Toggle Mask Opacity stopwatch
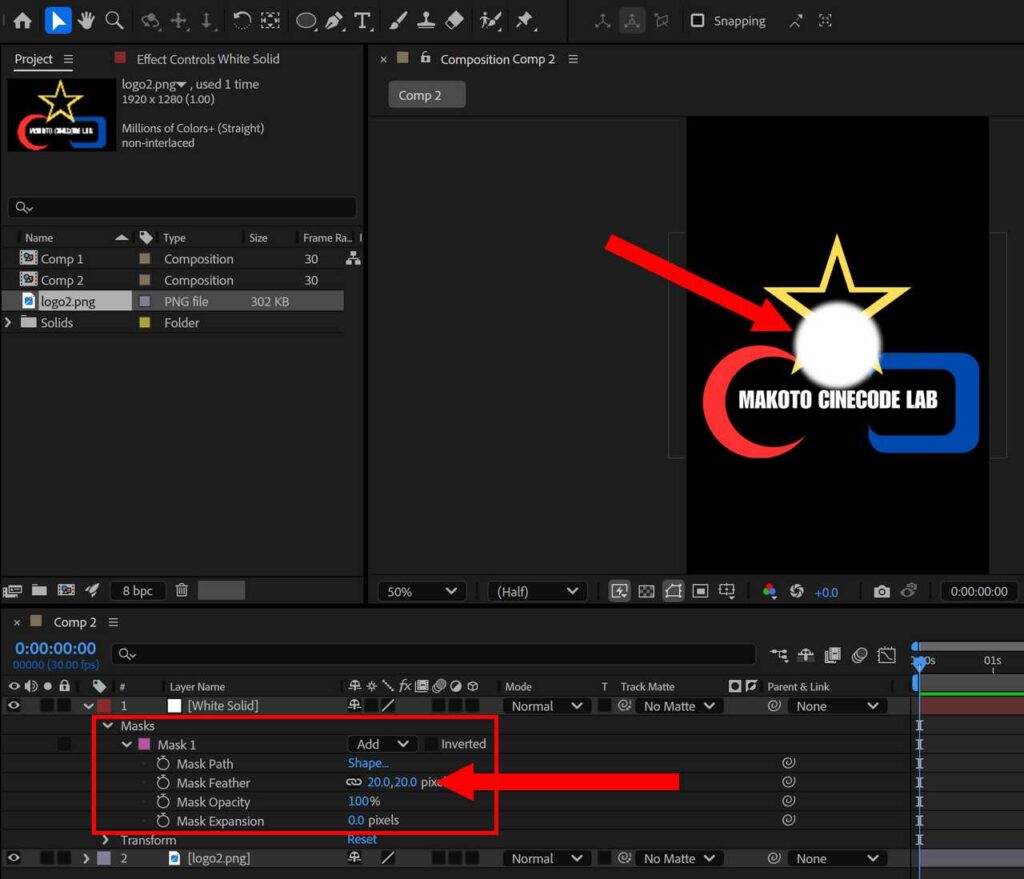This screenshot has height=879, width=1024. (163, 801)
